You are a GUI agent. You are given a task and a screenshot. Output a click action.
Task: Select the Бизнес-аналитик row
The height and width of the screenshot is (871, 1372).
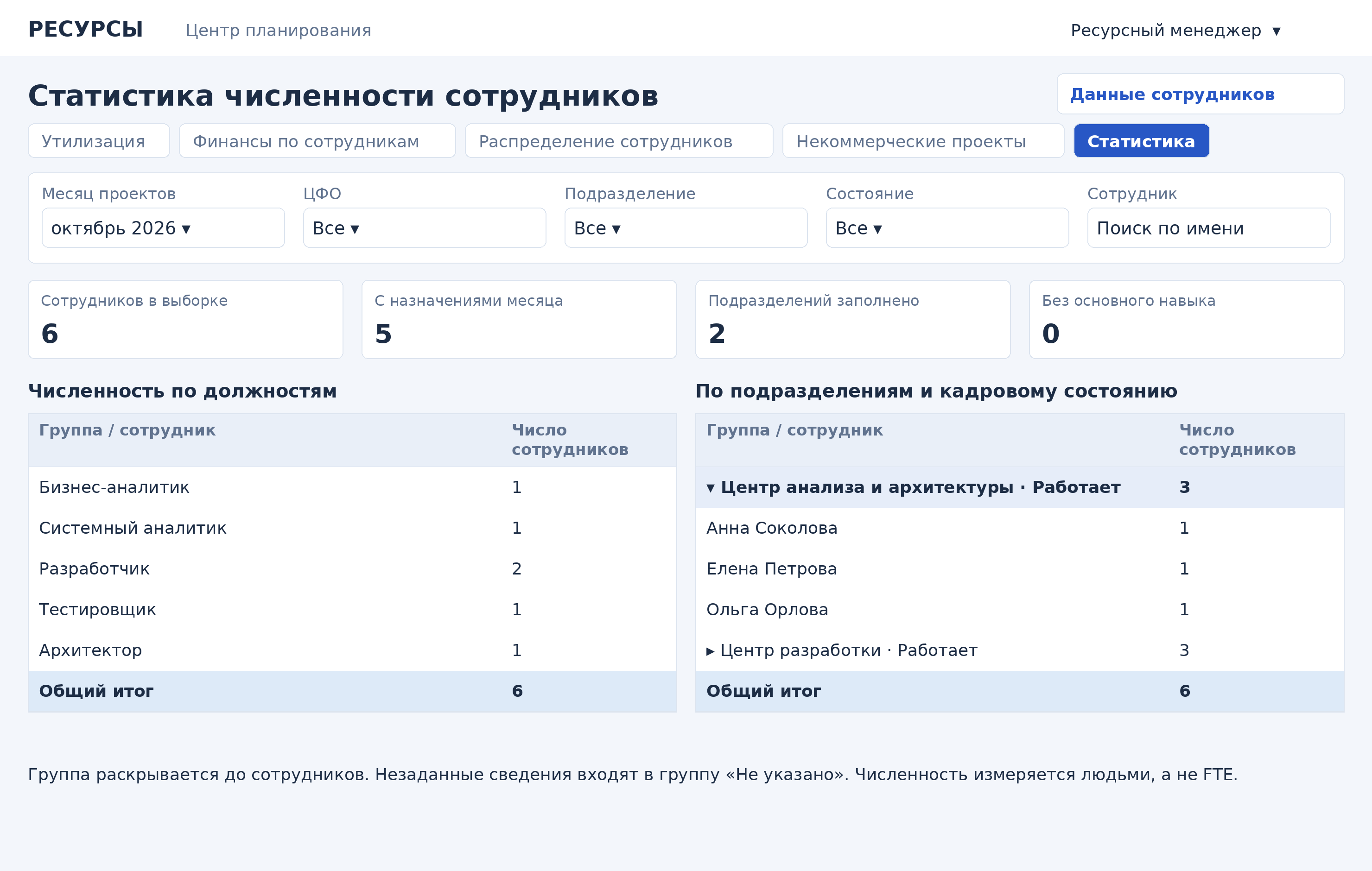tap(352, 487)
